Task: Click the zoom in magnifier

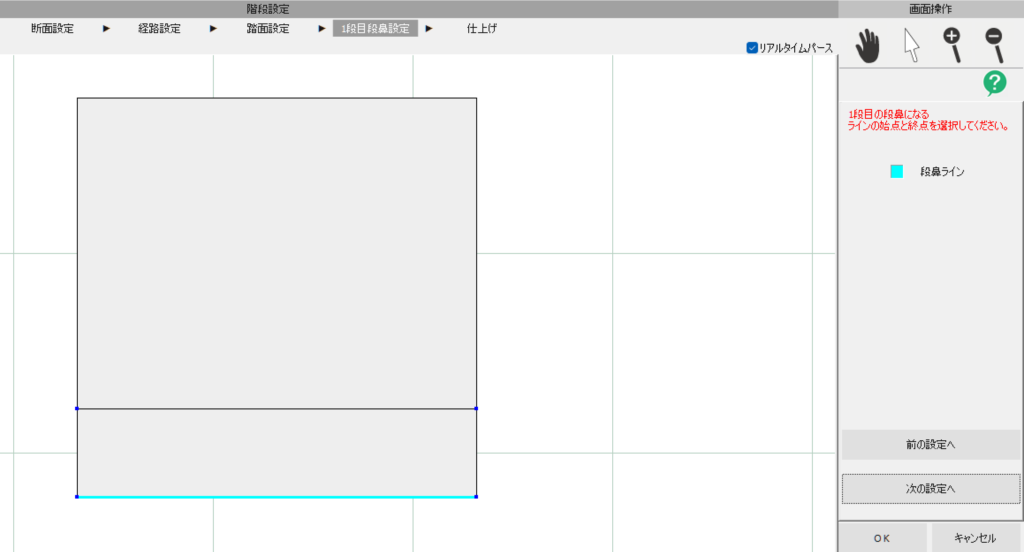Action: coord(952,45)
